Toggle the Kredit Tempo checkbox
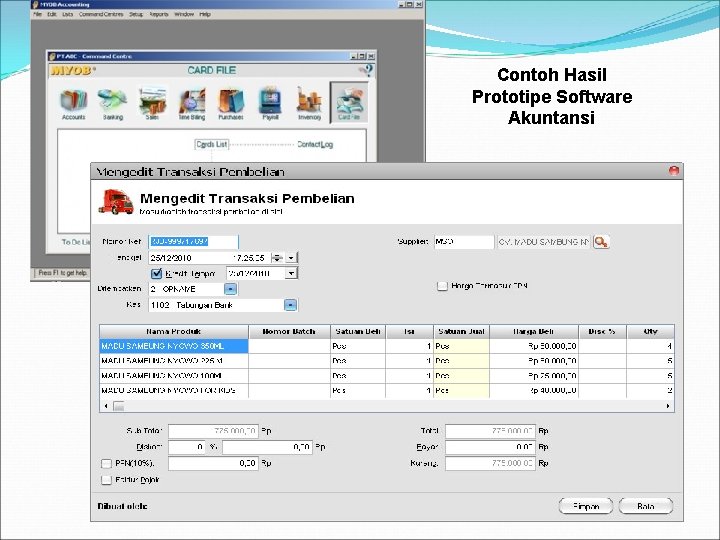 point(156,274)
